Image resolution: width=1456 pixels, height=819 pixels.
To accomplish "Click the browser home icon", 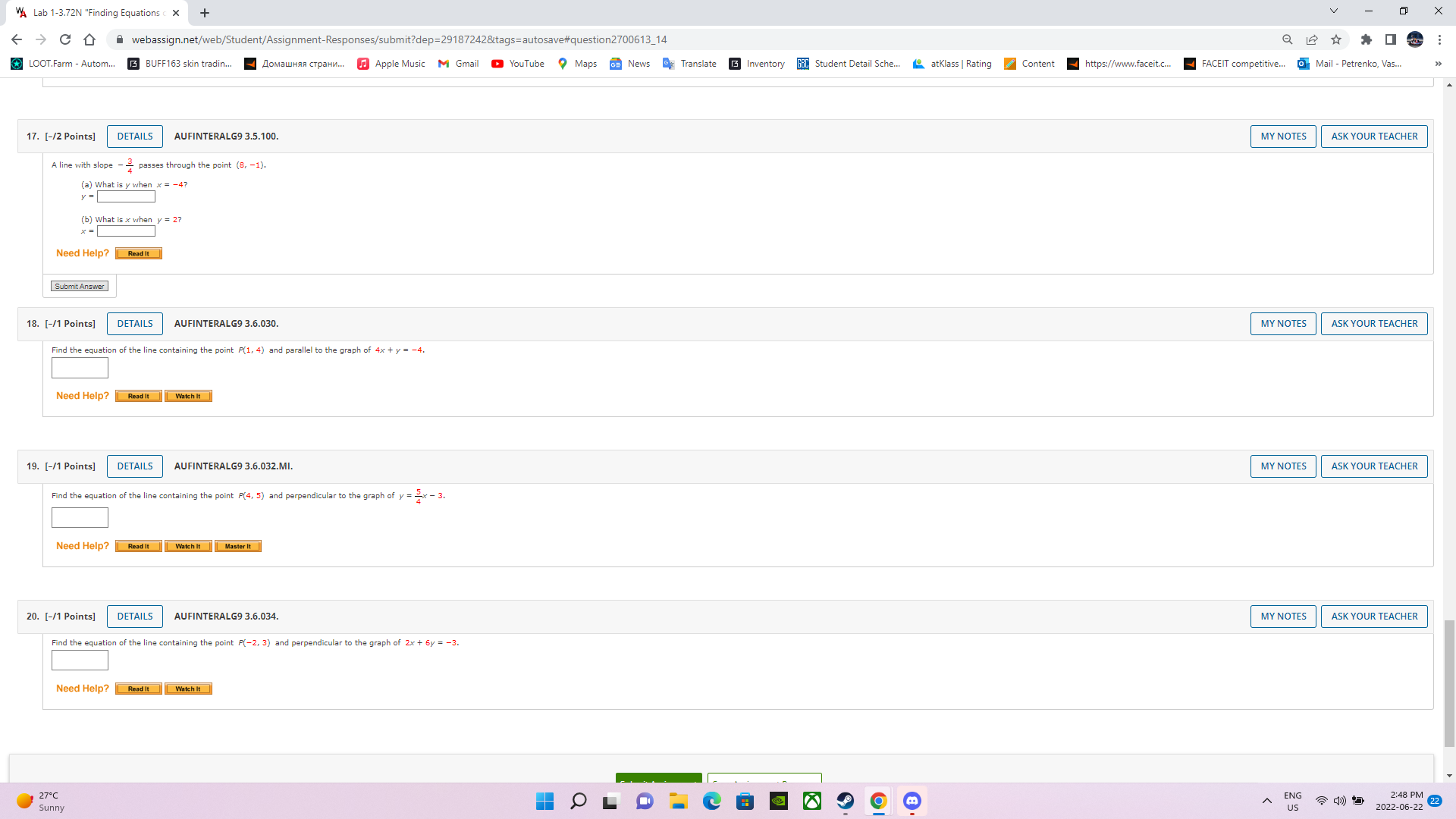I will (89, 39).
